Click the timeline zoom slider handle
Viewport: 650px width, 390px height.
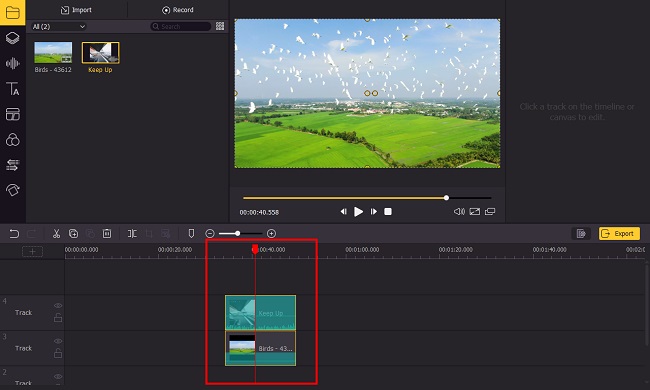coord(238,234)
